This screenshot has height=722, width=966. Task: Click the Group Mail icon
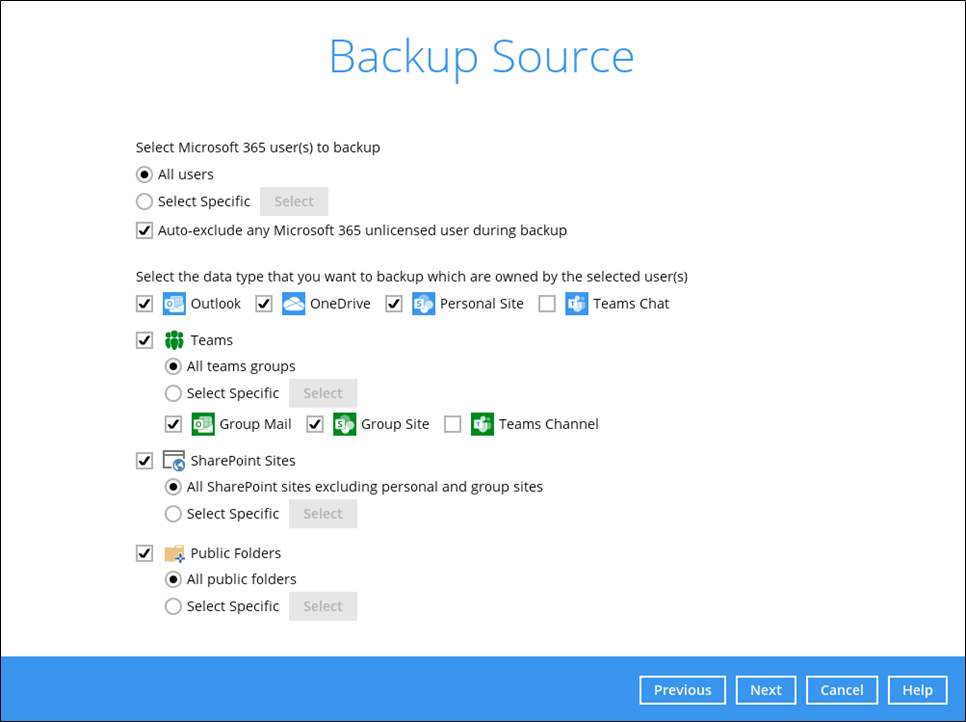pyautogui.click(x=203, y=424)
